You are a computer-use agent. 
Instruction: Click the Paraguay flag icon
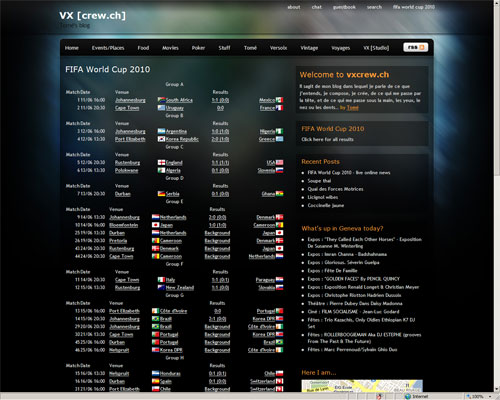(279, 280)
